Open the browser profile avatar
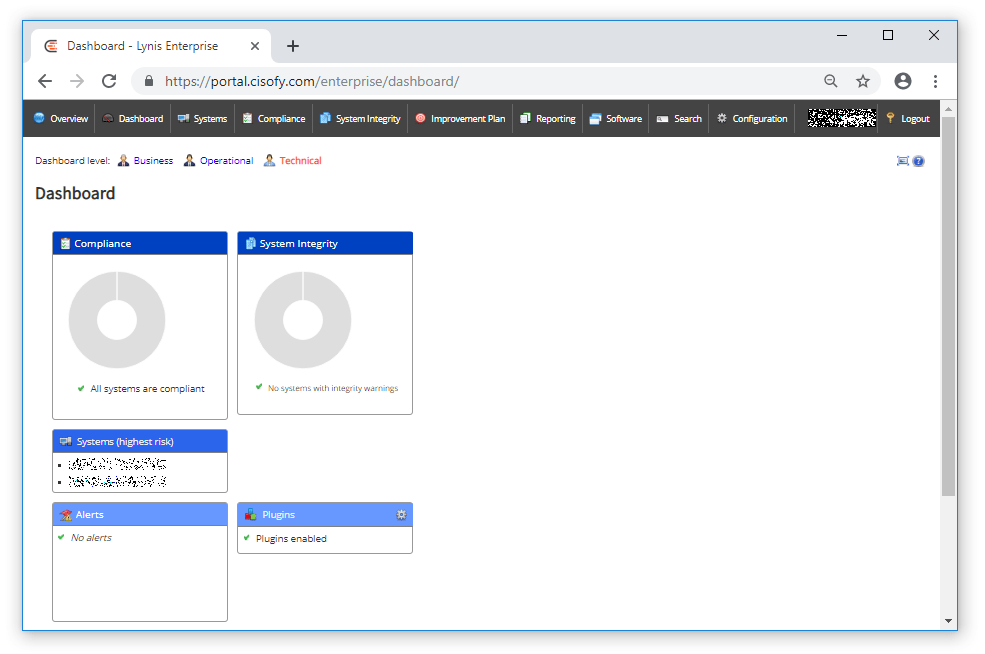The height and width of the screenshot is (654, 985). pos(903,81)
